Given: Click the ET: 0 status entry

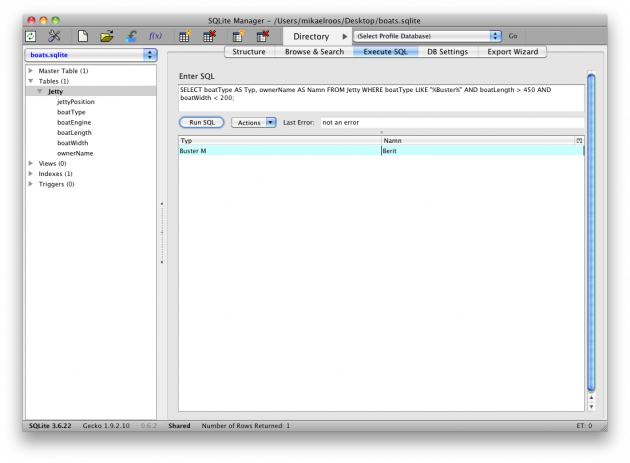Looking at the screenshot, I should pos(584,426).
